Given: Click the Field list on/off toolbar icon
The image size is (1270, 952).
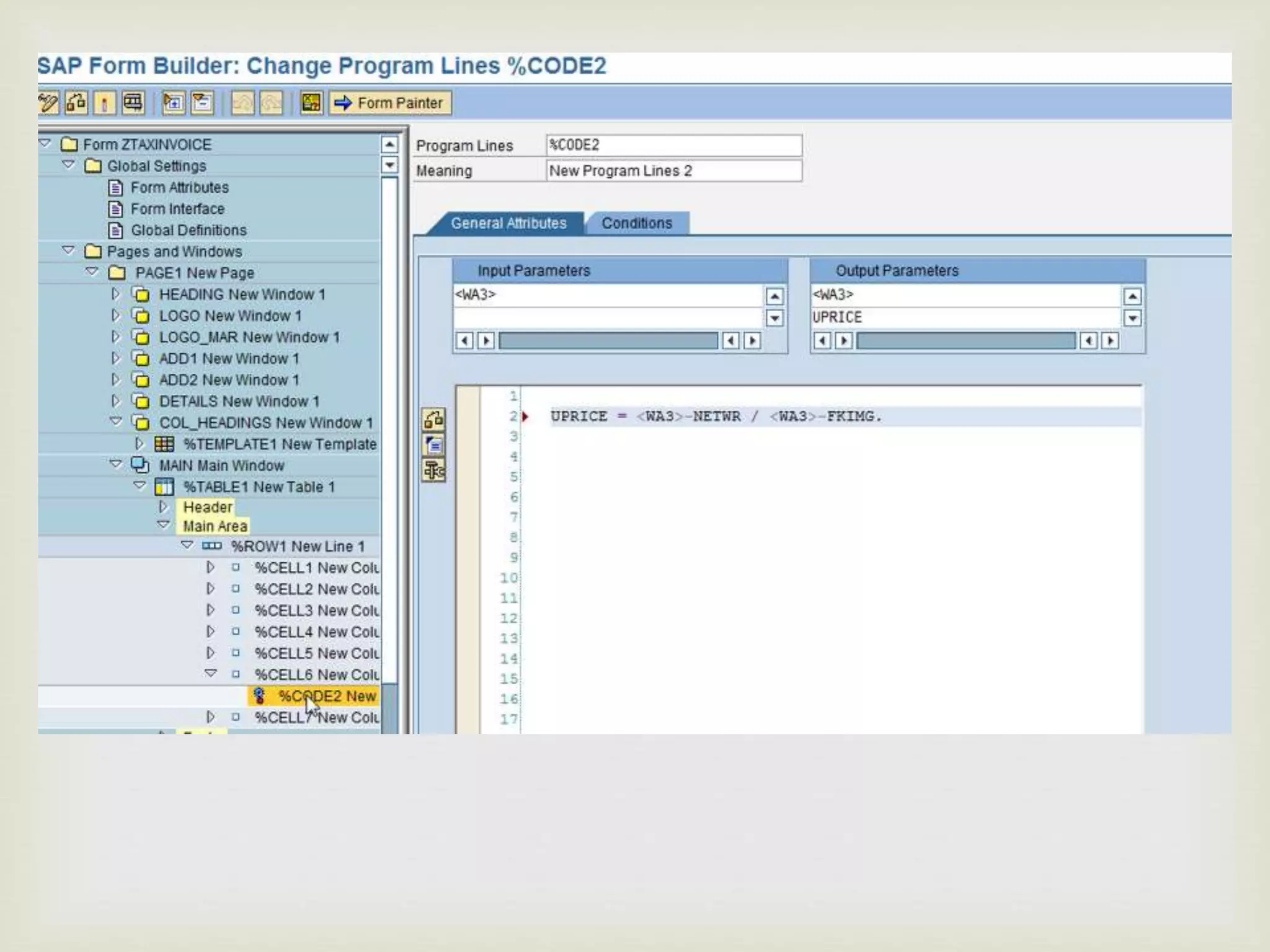Looking at the screenshot, I should coord(311,103).
